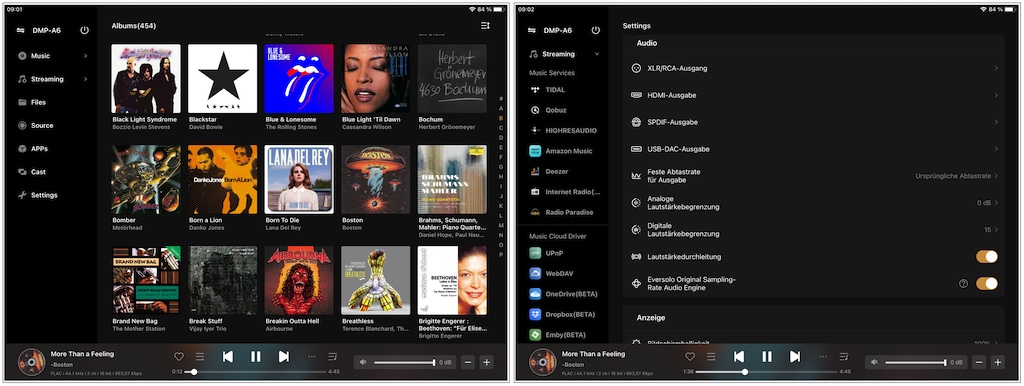Increase volume with plus button in left player

486,362
